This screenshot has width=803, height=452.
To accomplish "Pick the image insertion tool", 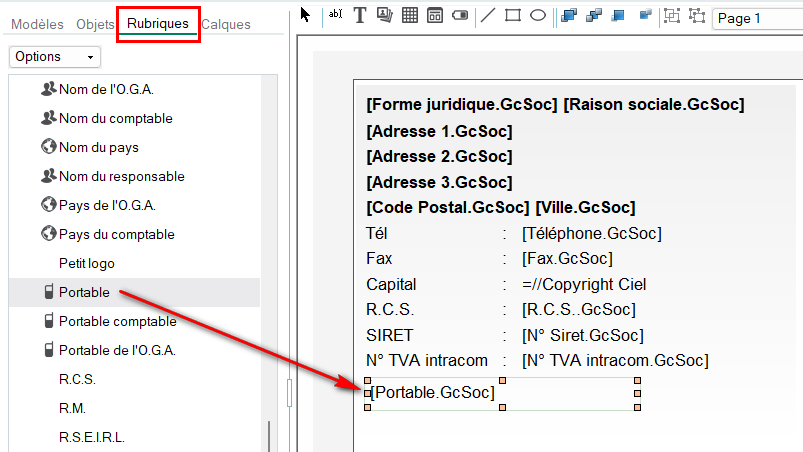I will tap(385, 15).
